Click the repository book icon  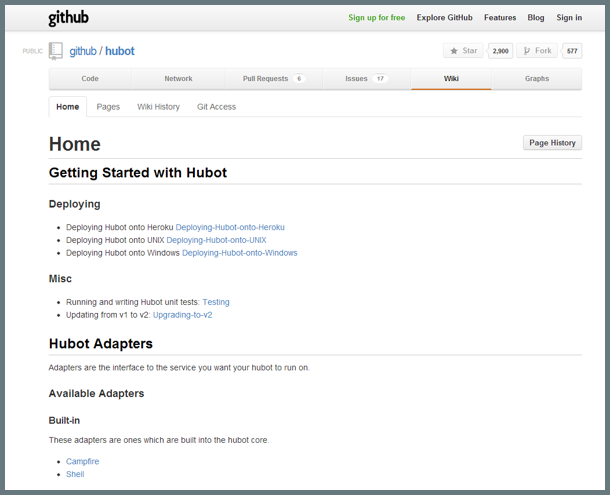pos(56,51)
